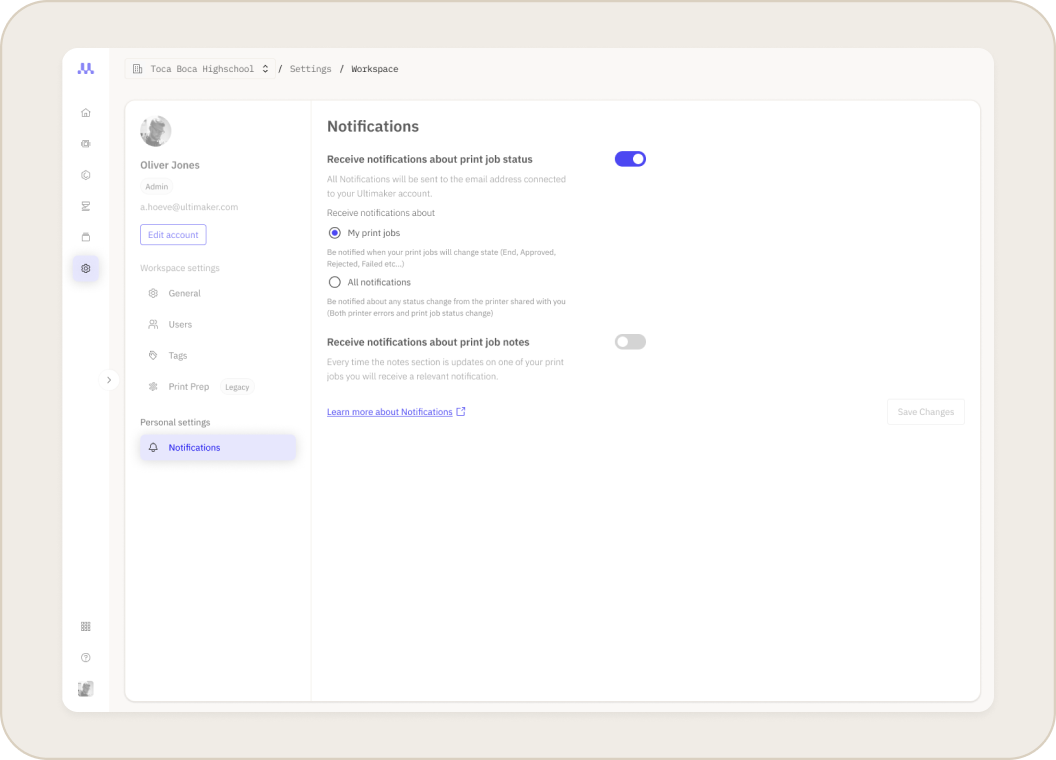1056x760 pixels.
Task: Go to Settings in the breadcrumb
Action: pos(310,69)
